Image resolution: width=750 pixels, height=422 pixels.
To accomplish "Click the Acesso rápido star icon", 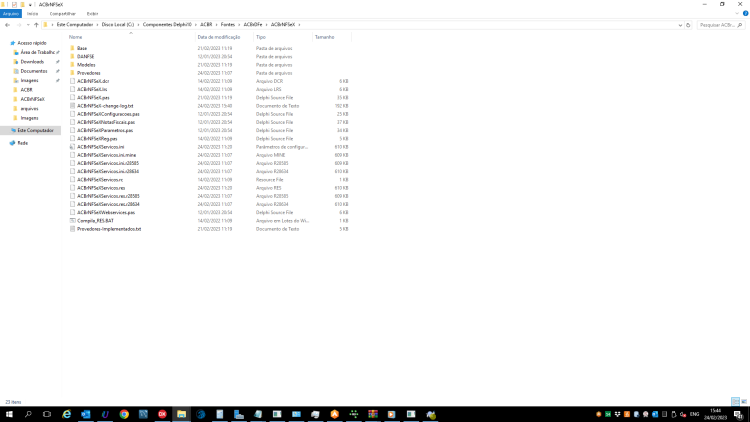I will pos(13,43).
